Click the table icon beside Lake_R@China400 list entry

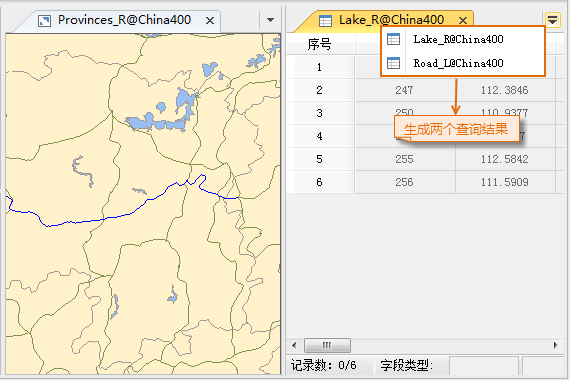pos(393,39)
